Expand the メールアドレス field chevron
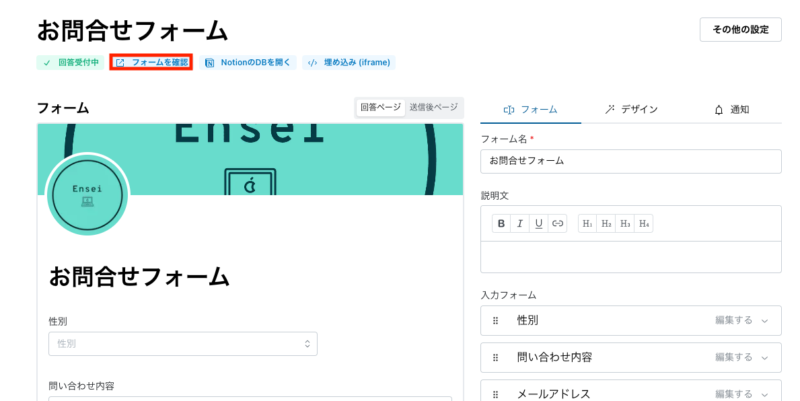The image size is (800, 401). click(764, 394)
